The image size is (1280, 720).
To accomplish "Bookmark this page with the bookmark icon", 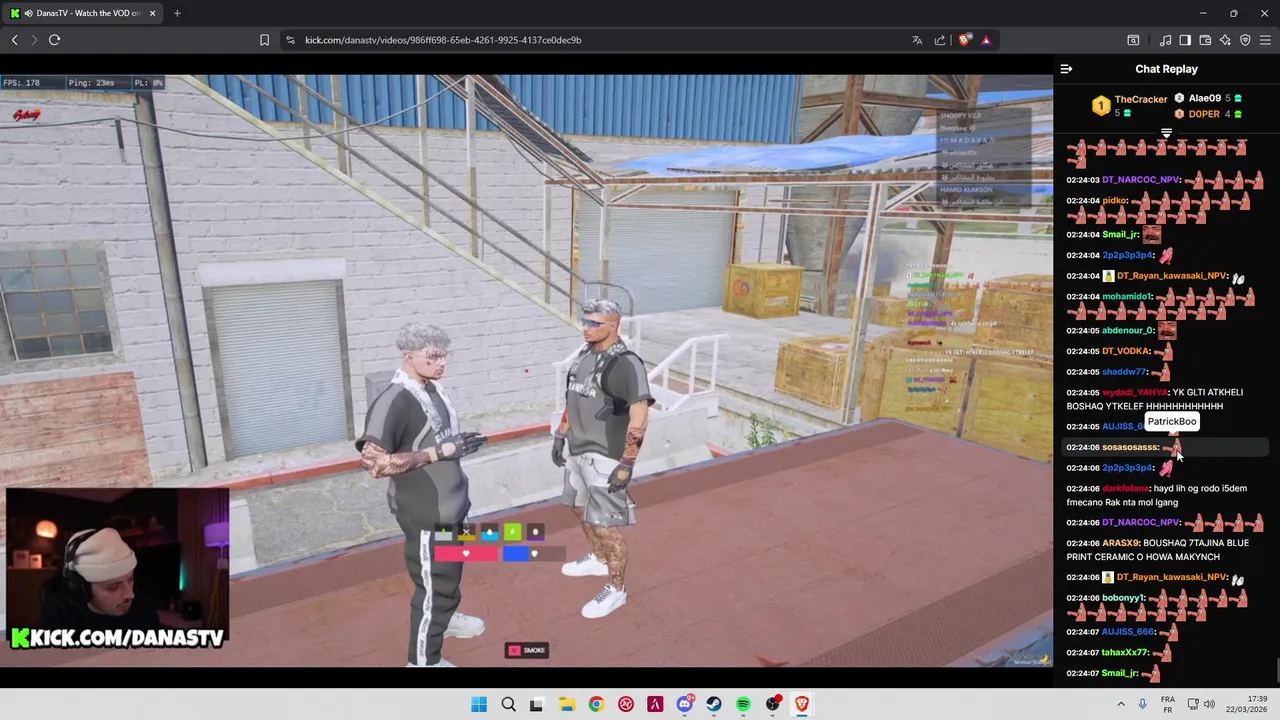I will 264,40.
